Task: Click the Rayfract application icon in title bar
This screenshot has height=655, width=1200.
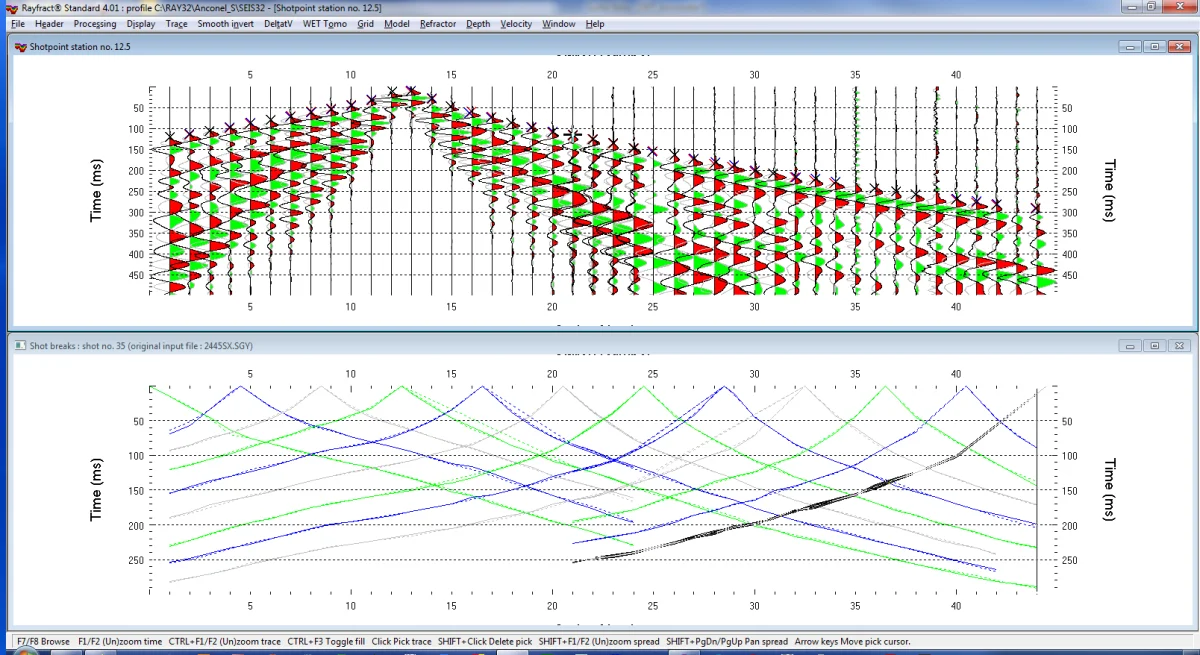Action: [11, 8]
